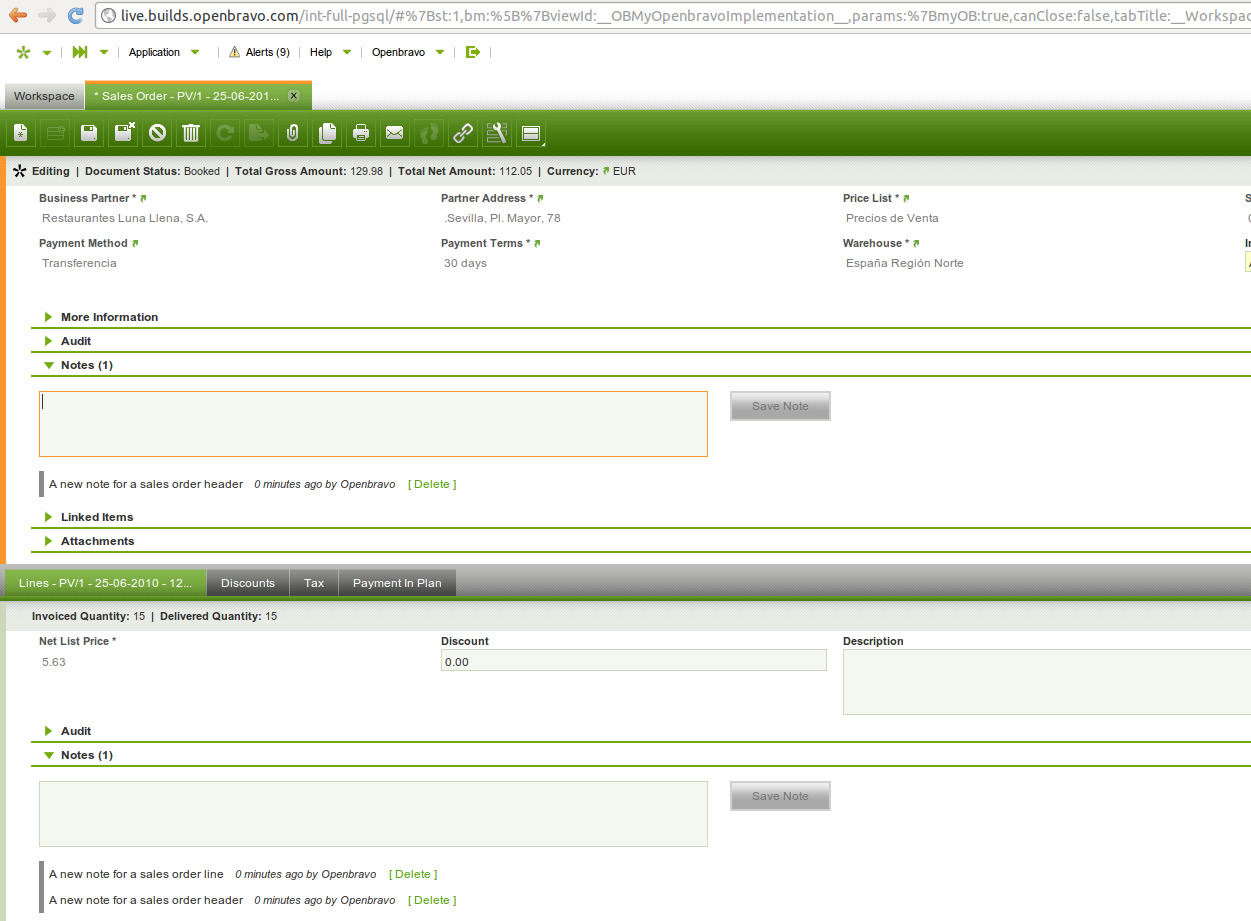Screen dimensions: 1251x921
Task: Open the Payment Terms link arrow
Action: [x=537, y=243]
